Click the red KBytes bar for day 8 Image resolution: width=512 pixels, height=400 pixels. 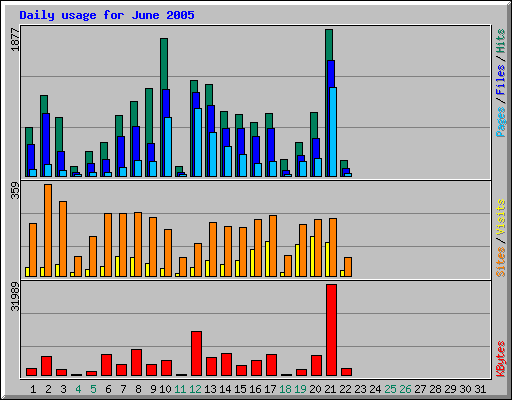[136, 363]
